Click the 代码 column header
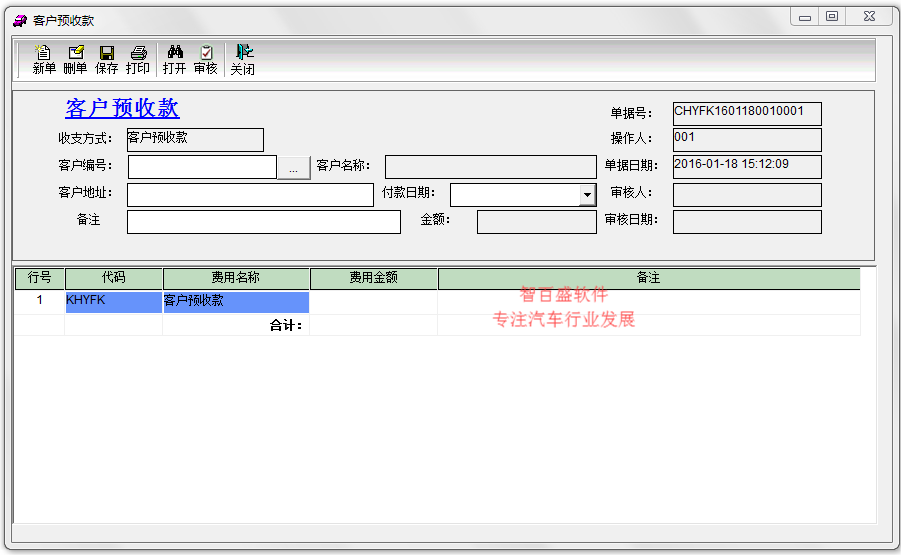Screen dimensions: 901x555 tap(114, 278)
